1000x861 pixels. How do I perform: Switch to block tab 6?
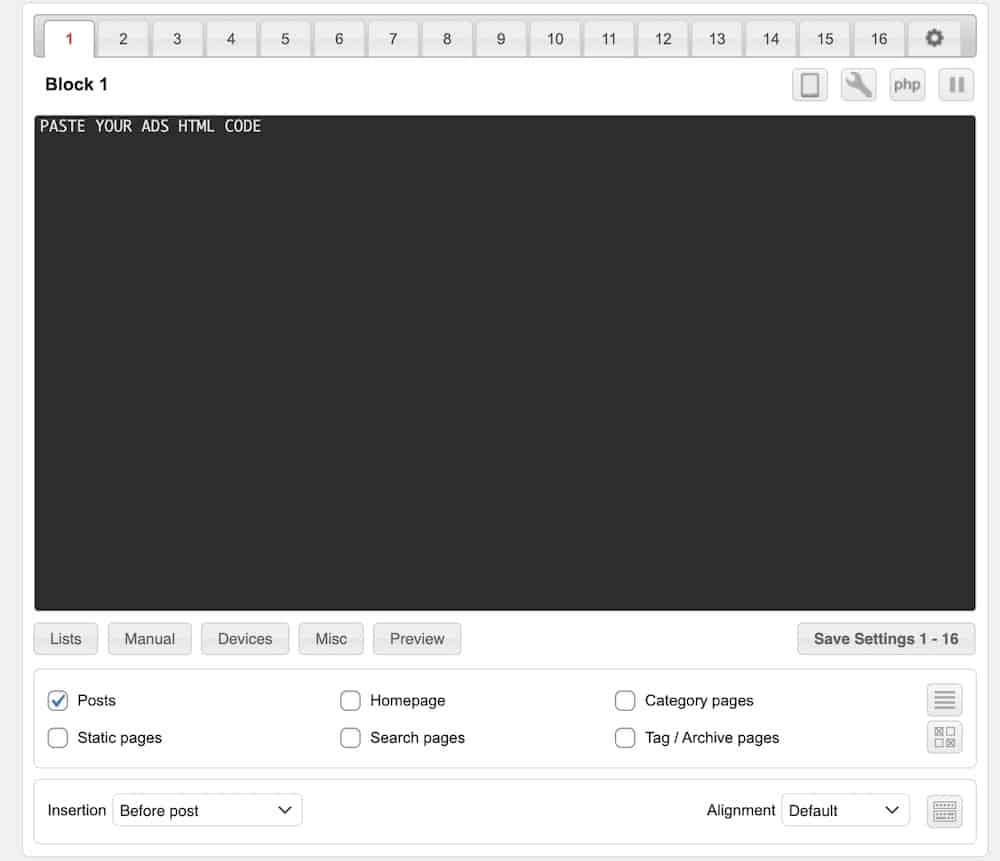coord(339,39)
